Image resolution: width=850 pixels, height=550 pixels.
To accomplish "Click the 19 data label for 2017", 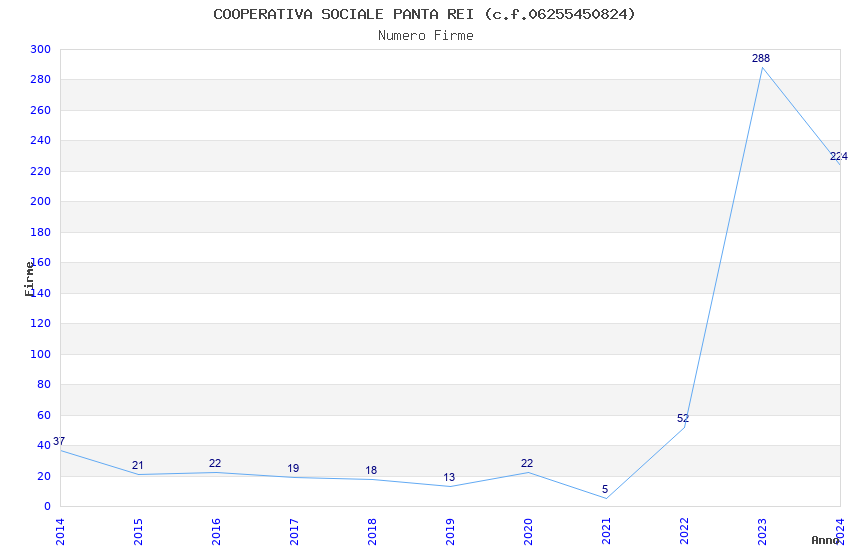I will [293, 468].
